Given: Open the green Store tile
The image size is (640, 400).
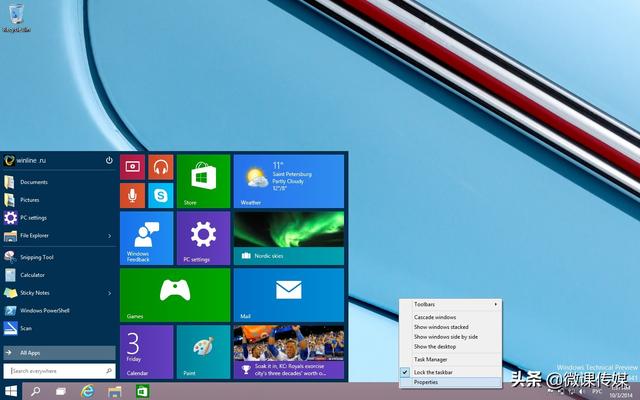Looking at the screenshot, I should [x=203, y=181].
